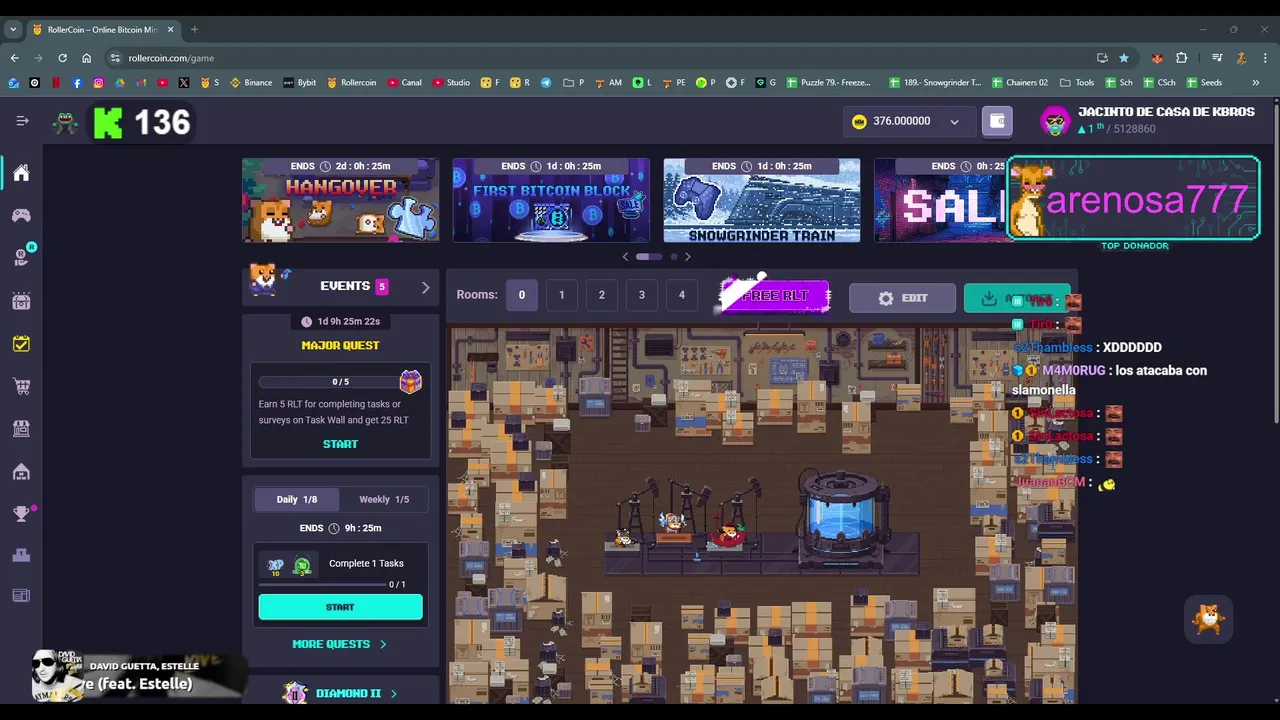Open the sidebar icon with R badge
This screenshot has height=720, width=1280.
pyautogui.click(x=22, y=256)
